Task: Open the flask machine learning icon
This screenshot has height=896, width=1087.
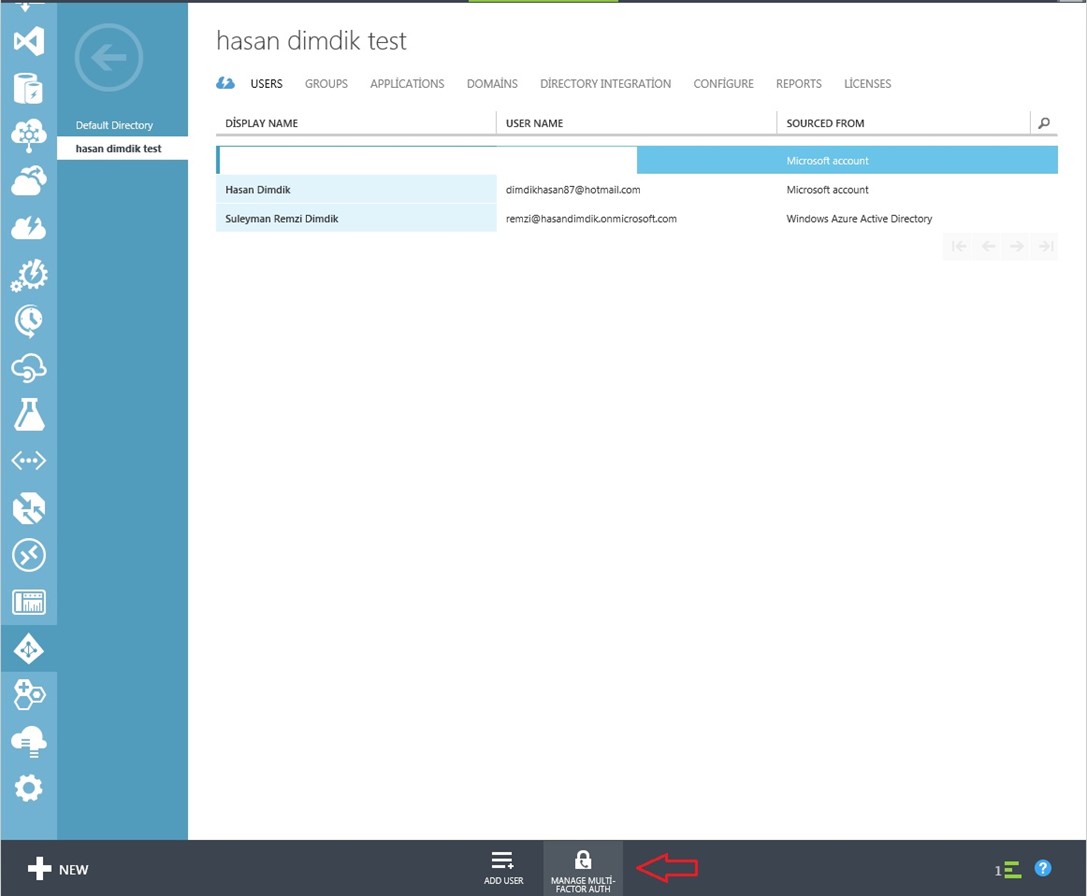Action: pyautogui.click(x=28, y=414)
